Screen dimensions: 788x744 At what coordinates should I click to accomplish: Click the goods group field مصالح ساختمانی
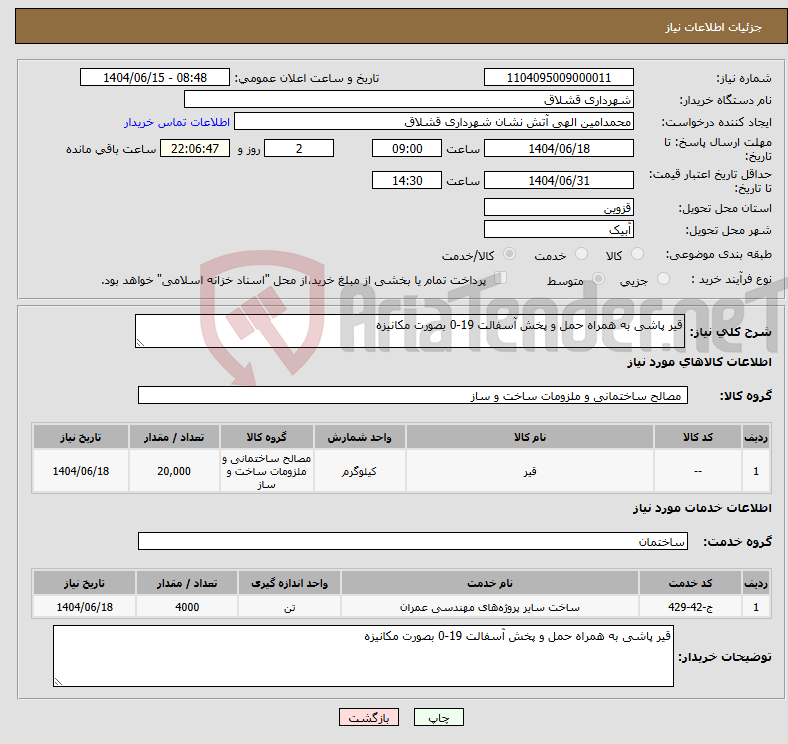(x=413, y=395)
